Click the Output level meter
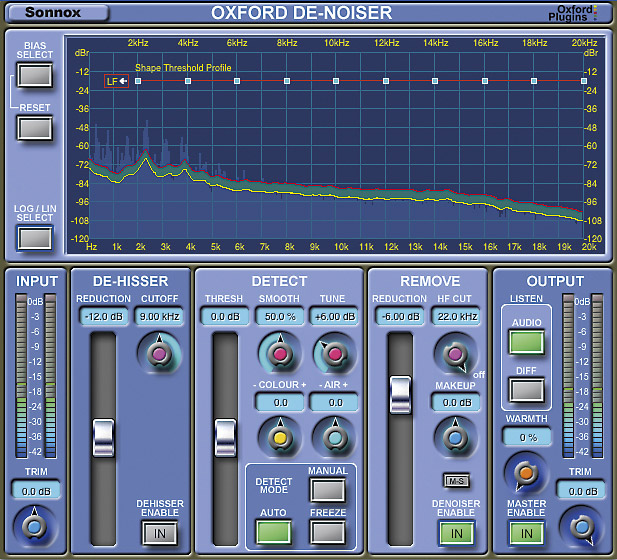The width and height of the screenshot is (617, 560). tap(582, 376)
